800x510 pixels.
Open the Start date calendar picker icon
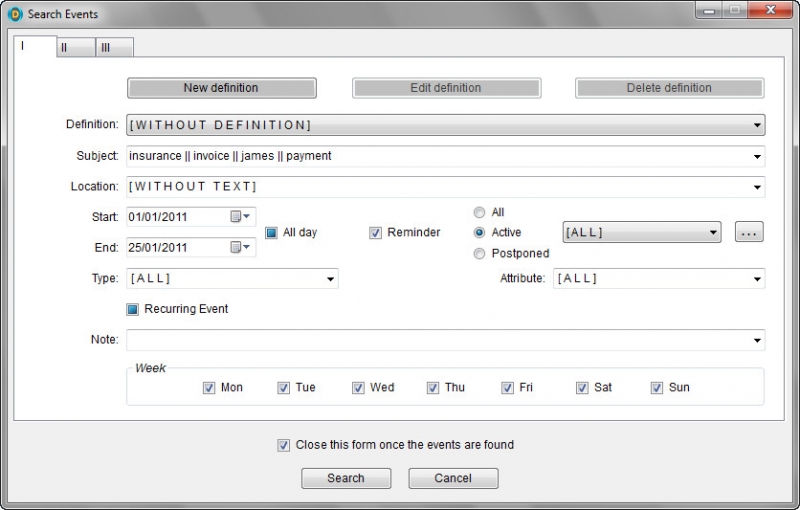pyautogui.click(x=240, y=217)
